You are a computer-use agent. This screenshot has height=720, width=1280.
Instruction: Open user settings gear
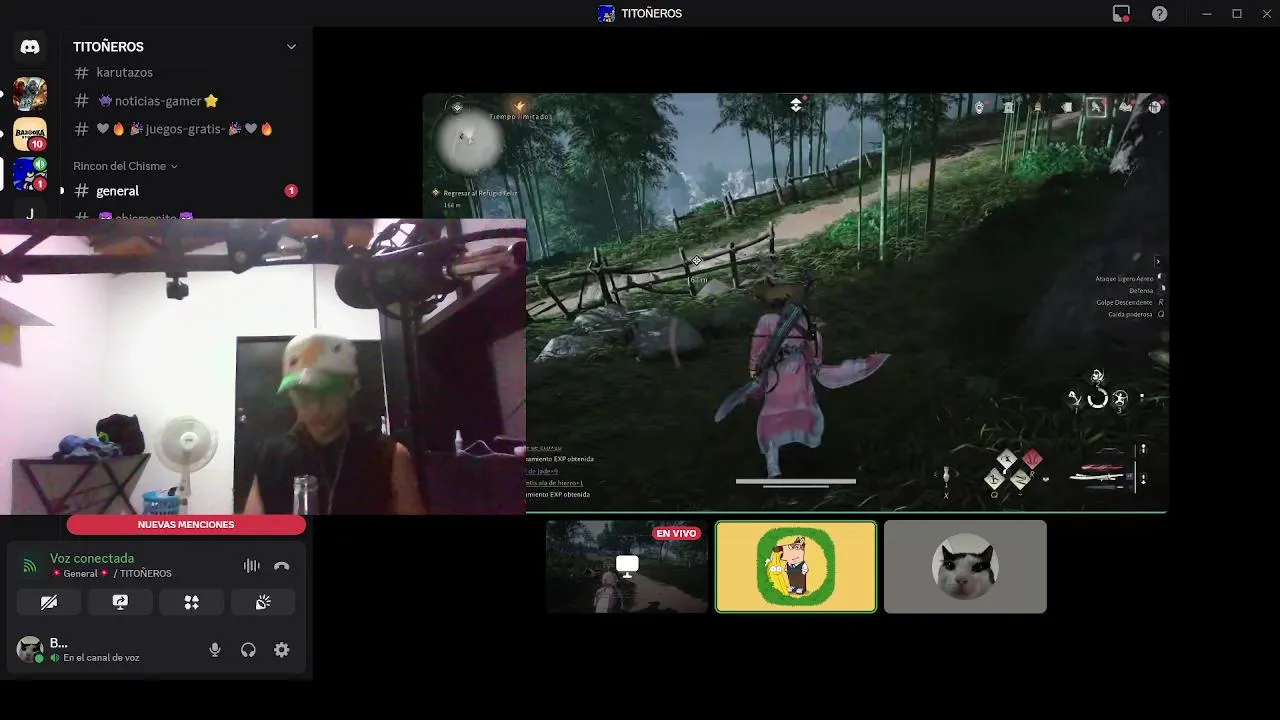(x=282, y=650)
